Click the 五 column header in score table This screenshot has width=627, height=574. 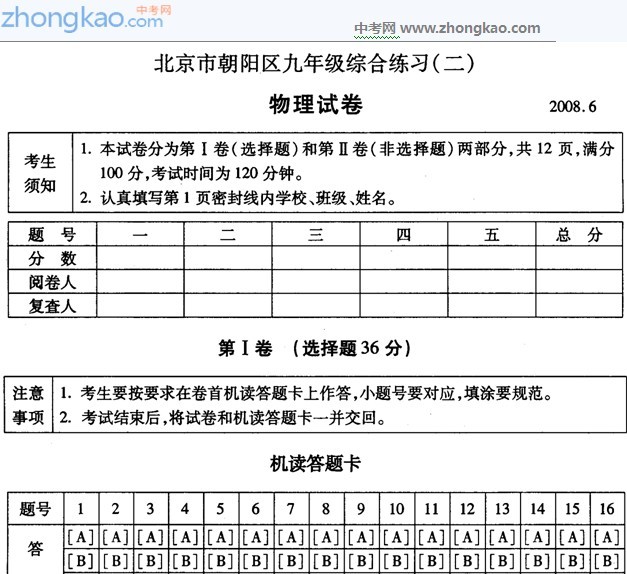491,234
